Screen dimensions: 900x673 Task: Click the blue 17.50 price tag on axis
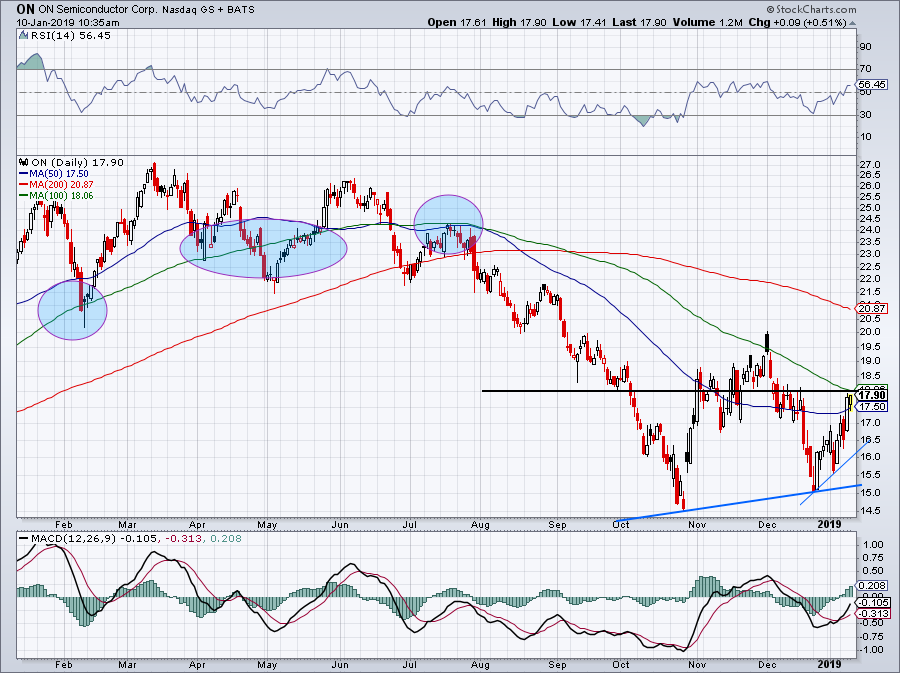tap(872, 406)
